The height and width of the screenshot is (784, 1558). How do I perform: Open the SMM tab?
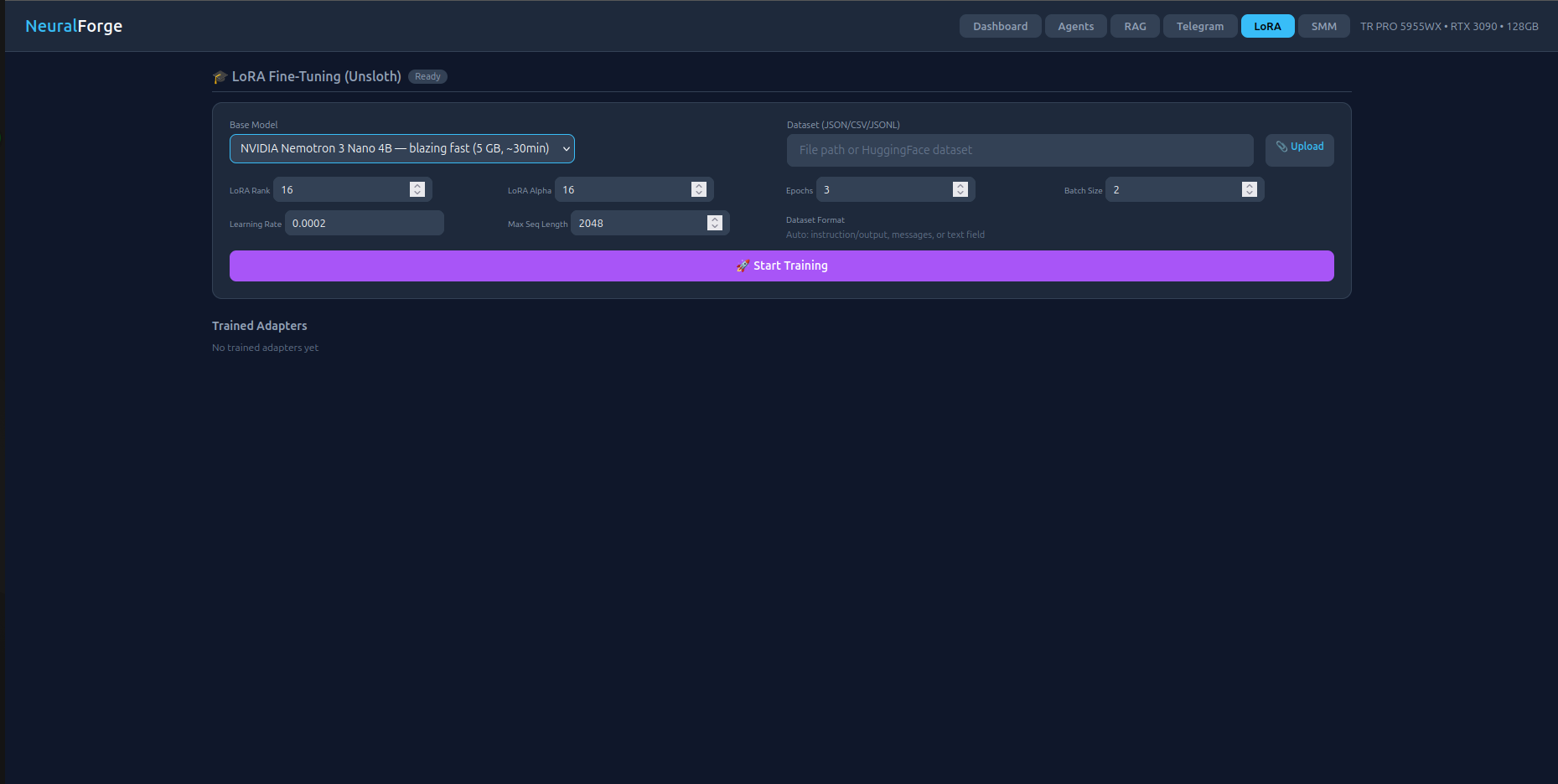1323,26
